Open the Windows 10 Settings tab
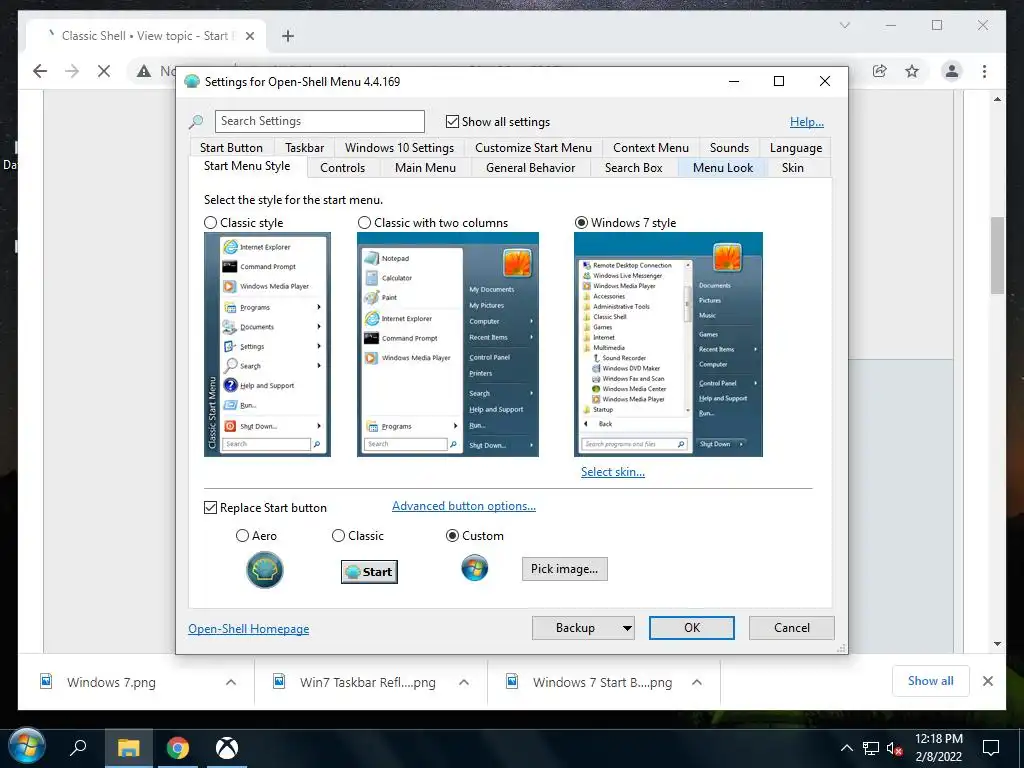Screen dimensions: 1024x768 [x=400, y=148]
